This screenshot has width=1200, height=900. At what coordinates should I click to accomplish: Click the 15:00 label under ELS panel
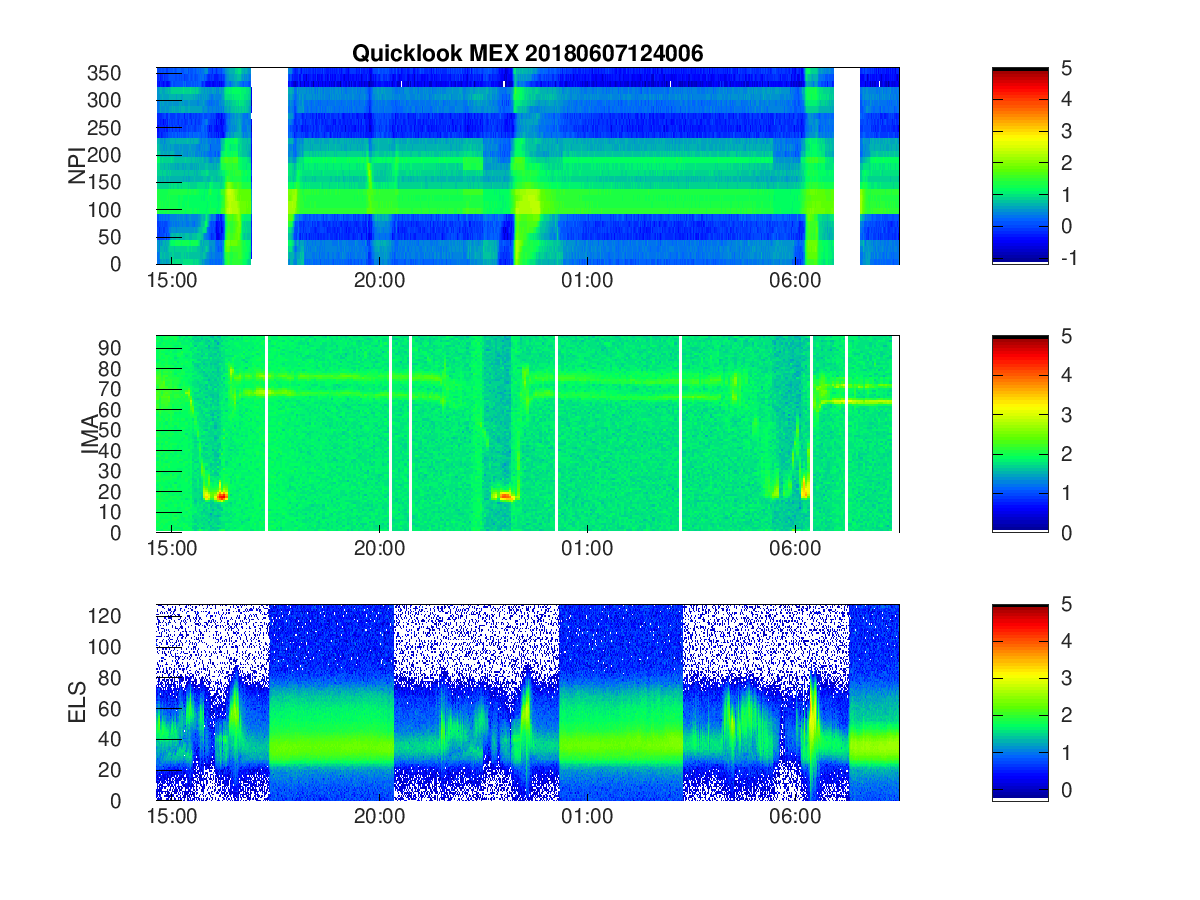(172, 817)
